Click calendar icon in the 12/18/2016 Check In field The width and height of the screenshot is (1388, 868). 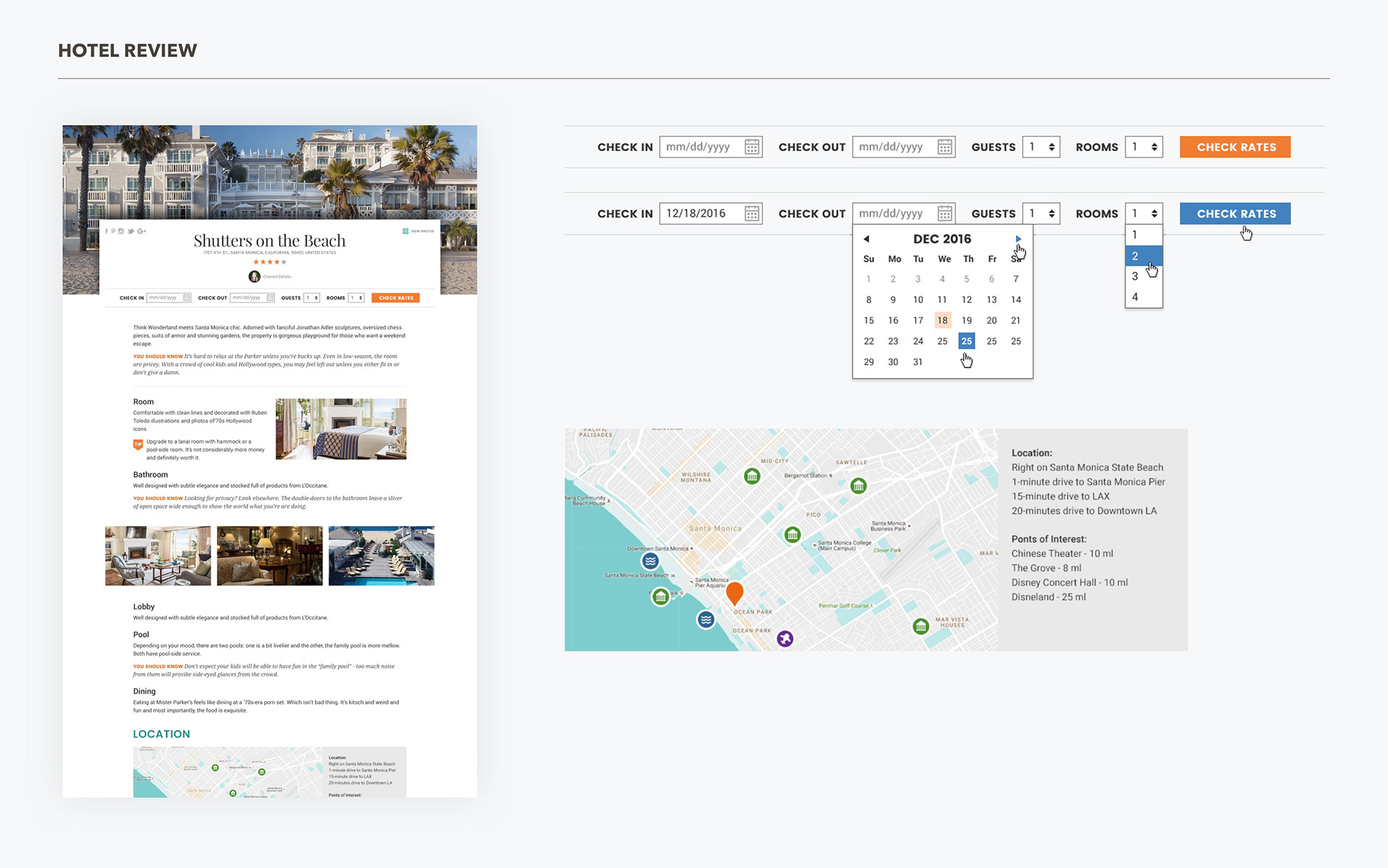[752, 213]
